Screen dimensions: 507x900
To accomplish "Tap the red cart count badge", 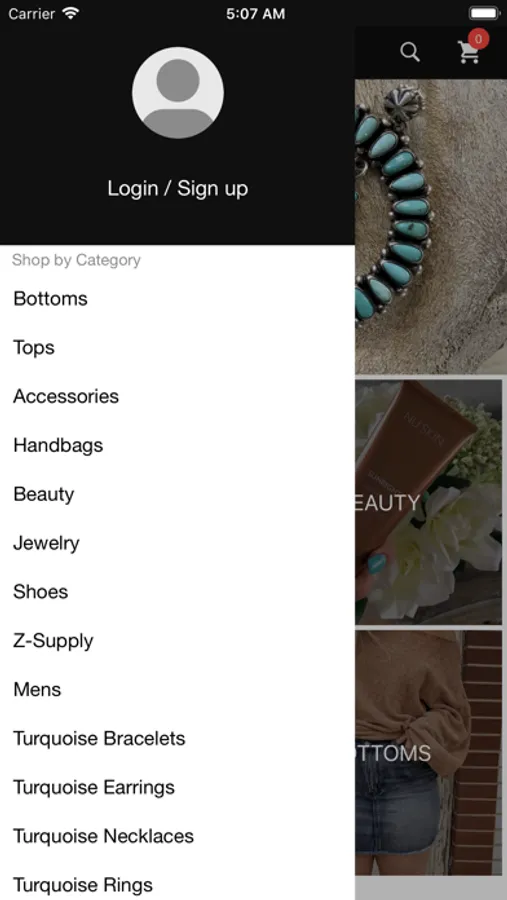I will (x=478, y=40).
